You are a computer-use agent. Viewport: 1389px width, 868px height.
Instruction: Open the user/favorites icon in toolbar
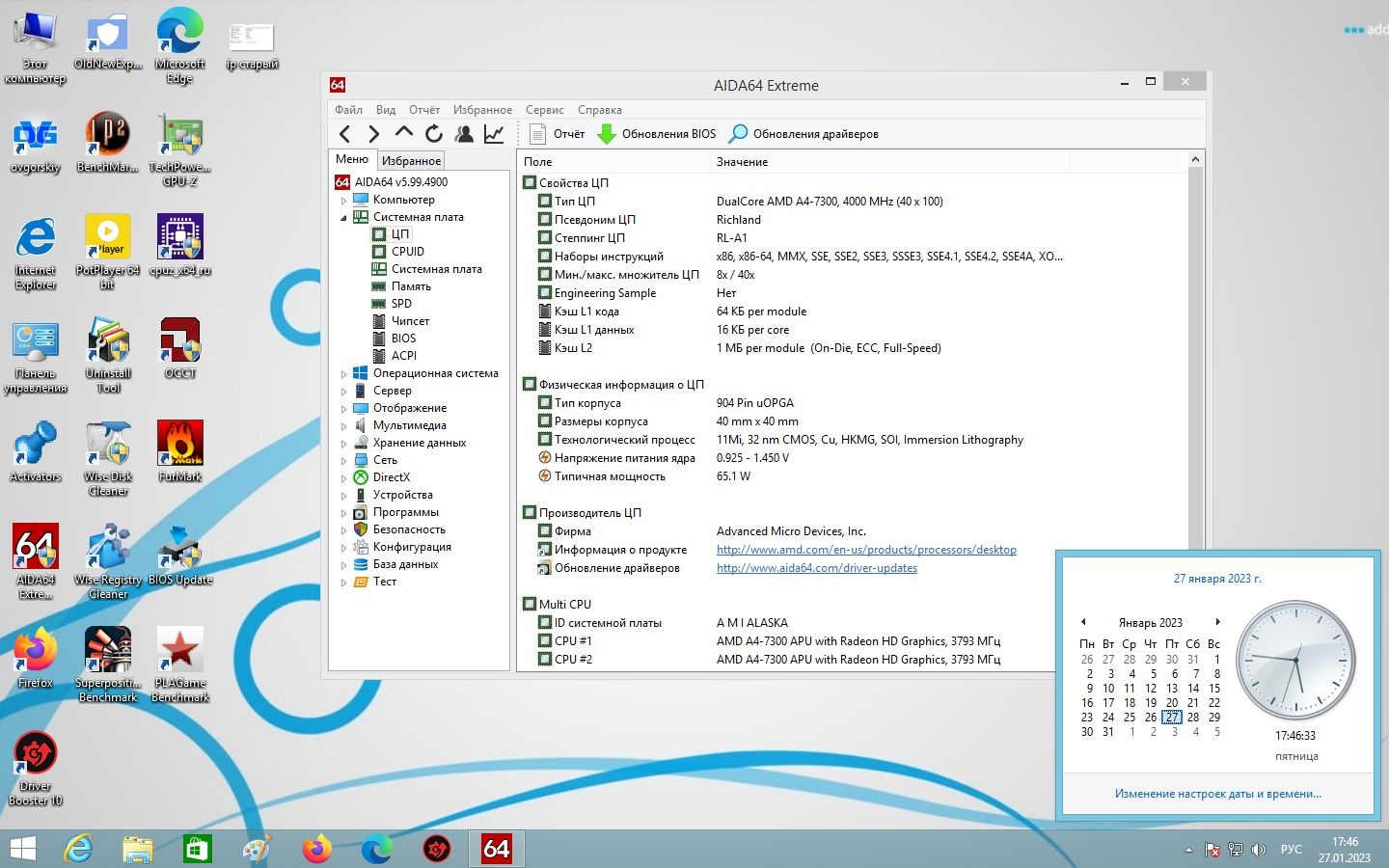click(464, 134)
